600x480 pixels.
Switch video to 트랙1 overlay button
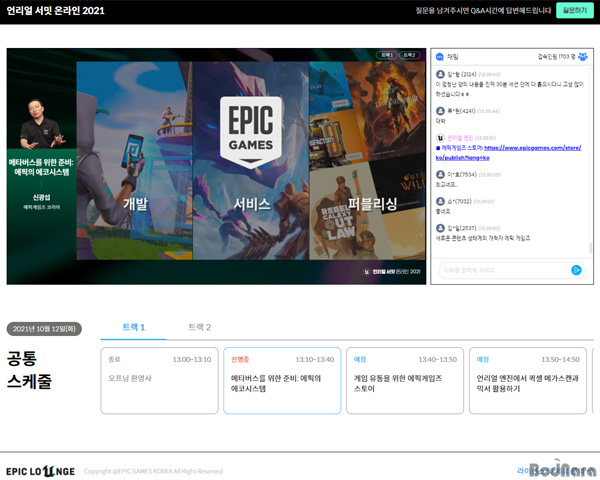(387, 55)
